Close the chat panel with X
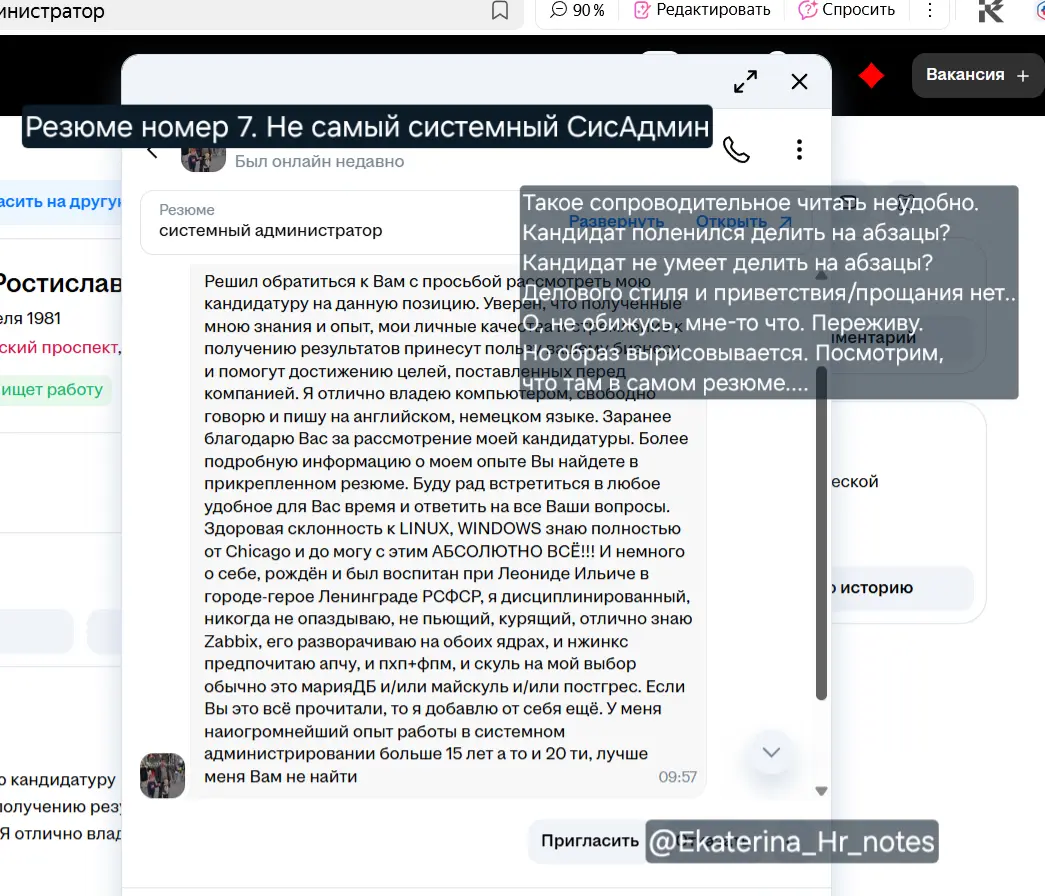The height and width of the screenshot is (896, 1045). click(799, 81)
